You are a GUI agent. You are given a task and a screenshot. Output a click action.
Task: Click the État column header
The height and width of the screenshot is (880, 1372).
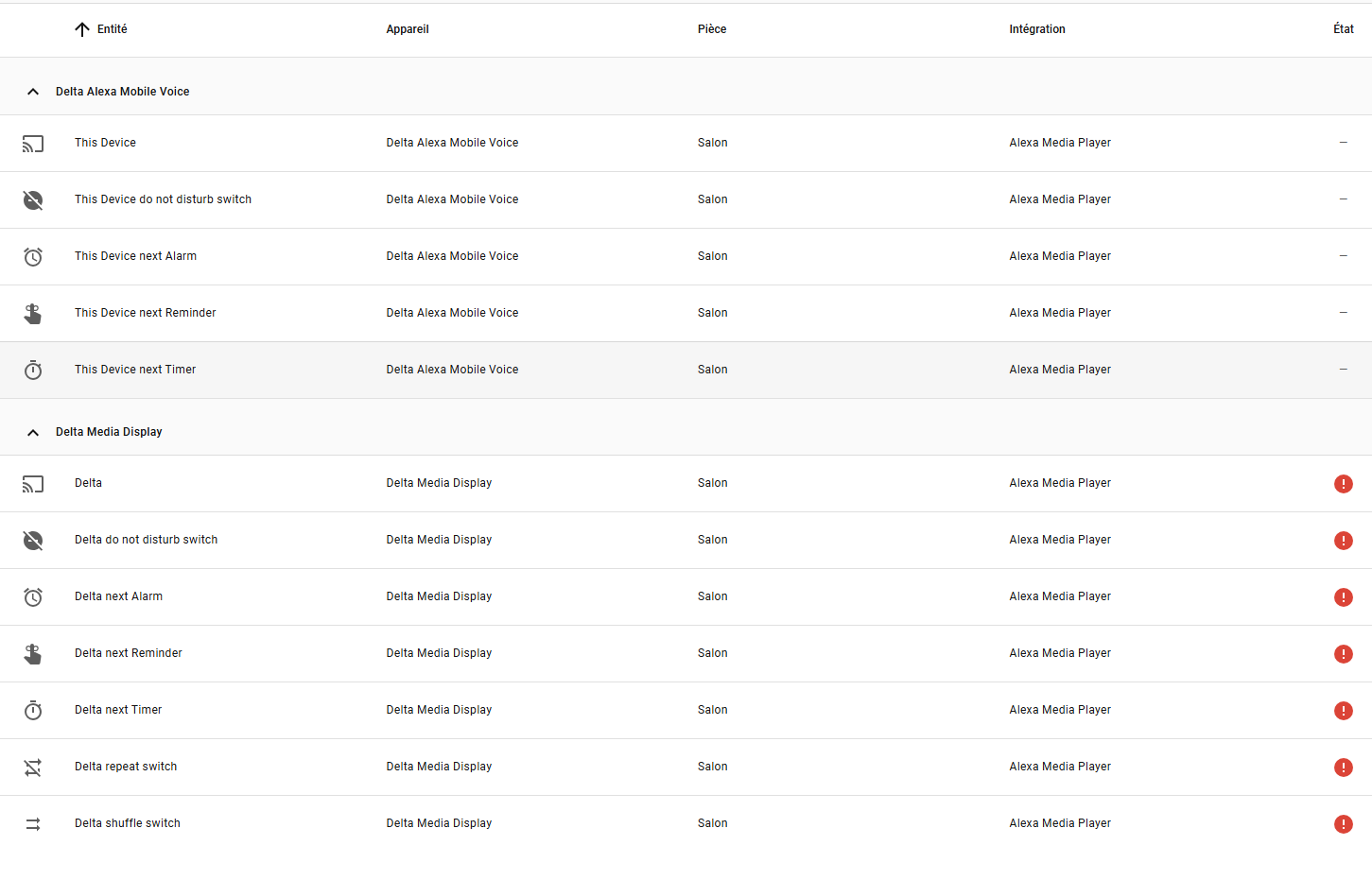pyautogui.click(x=1343, y=29)
